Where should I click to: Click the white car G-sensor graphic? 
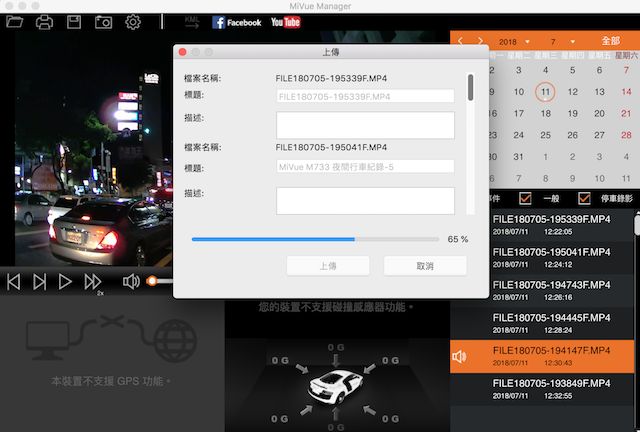coord(336,386)
